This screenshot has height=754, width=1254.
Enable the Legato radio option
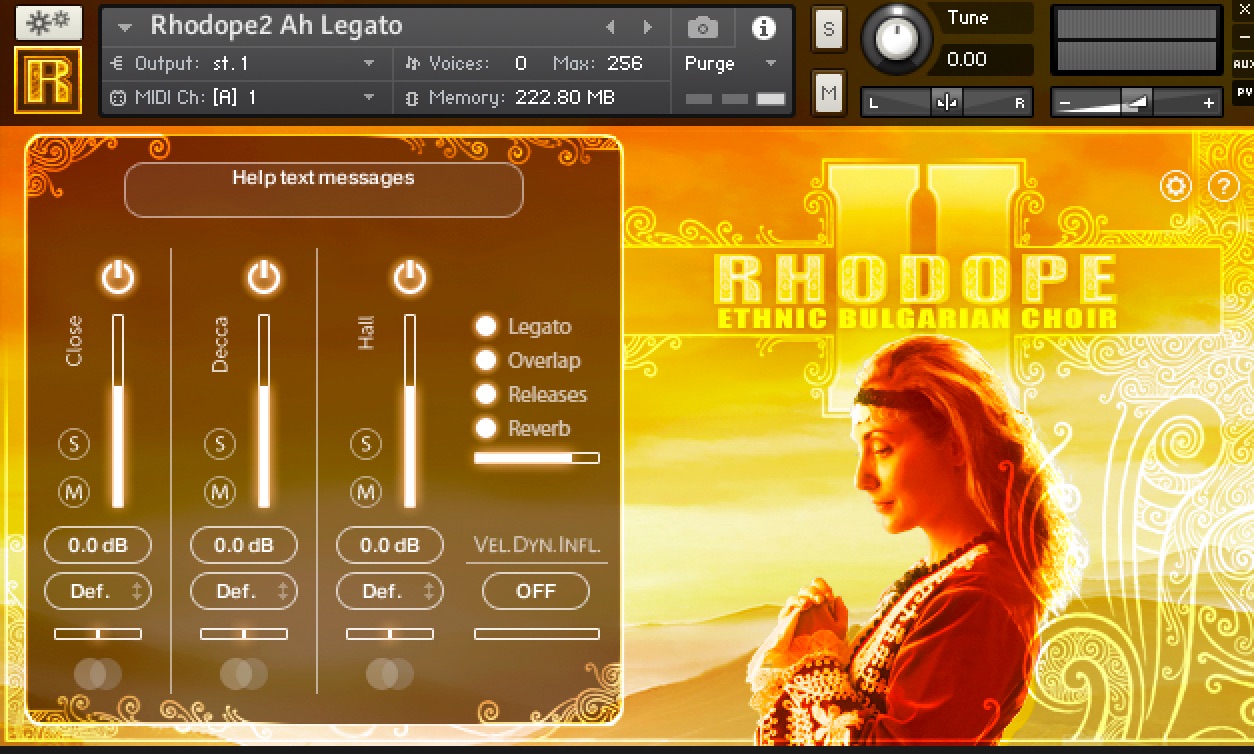tap(487, 327)
